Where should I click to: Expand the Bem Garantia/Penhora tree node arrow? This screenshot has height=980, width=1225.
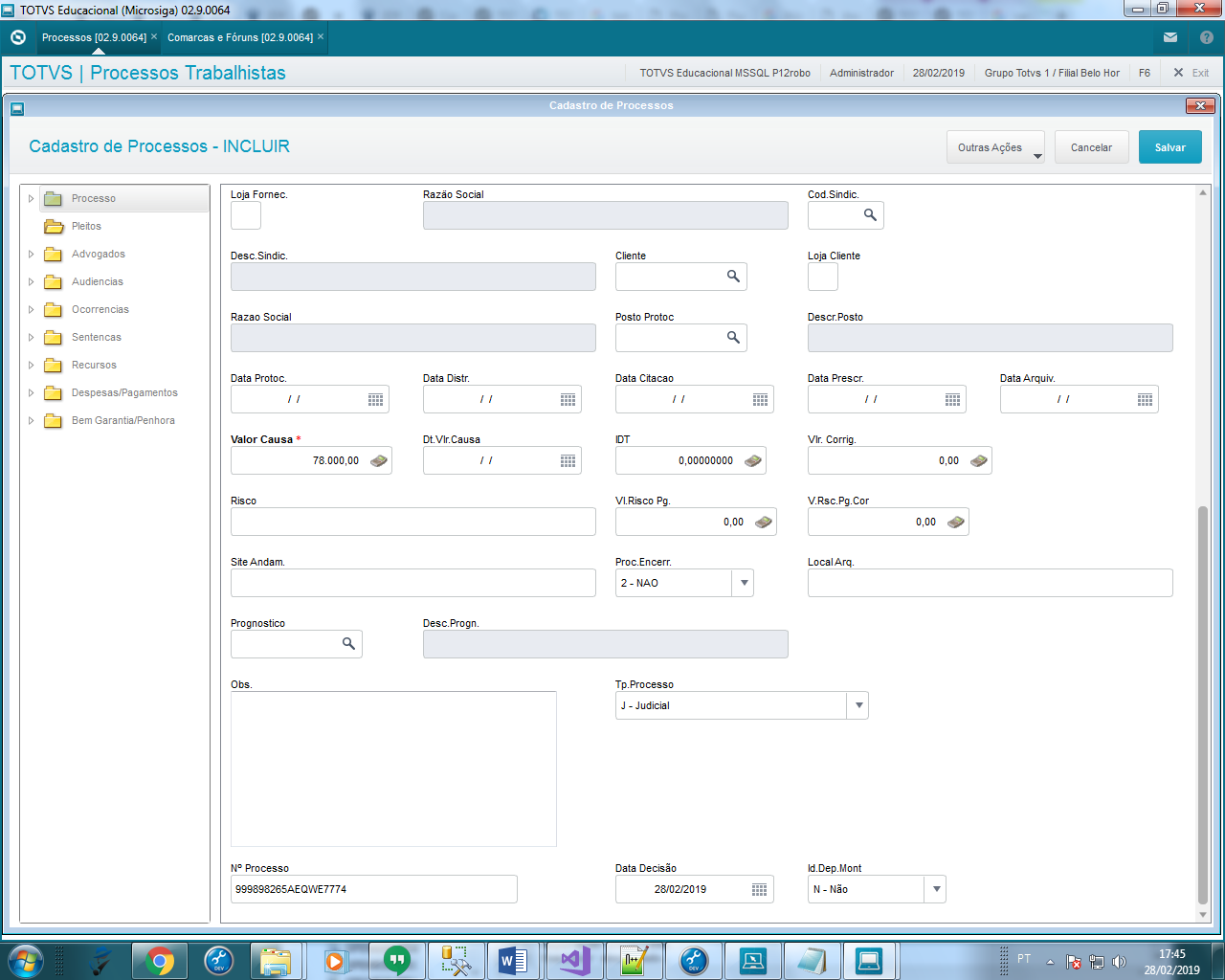tap(31, 421)
